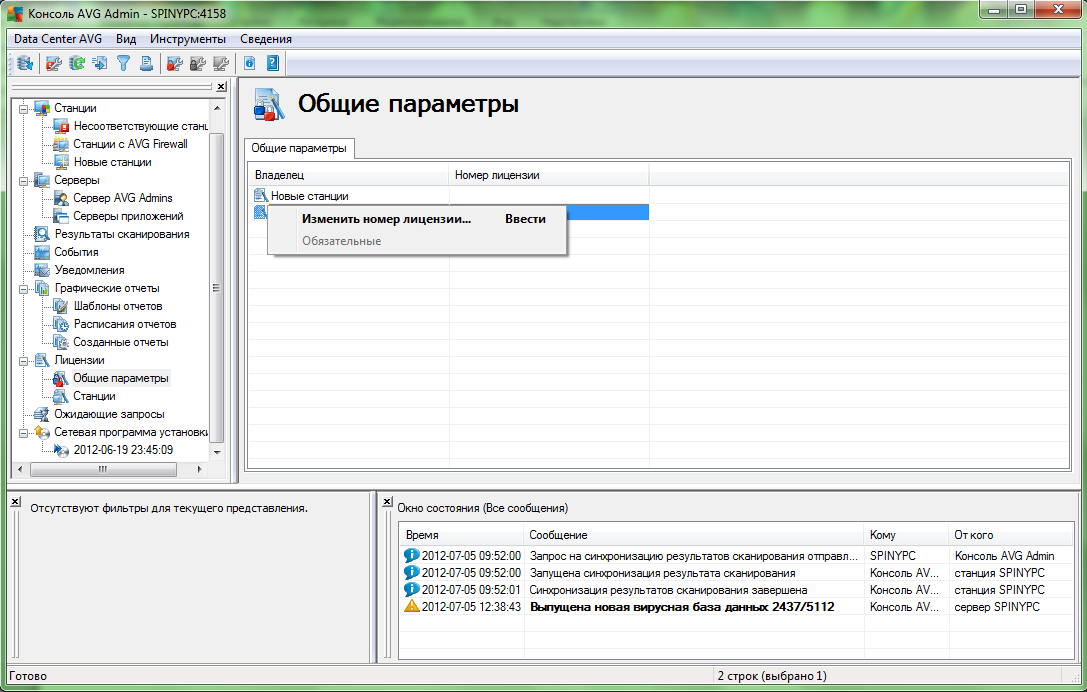Click the Серверы приложений tree icon
This screenshot has width=1087, height=692.
(61, 216)
